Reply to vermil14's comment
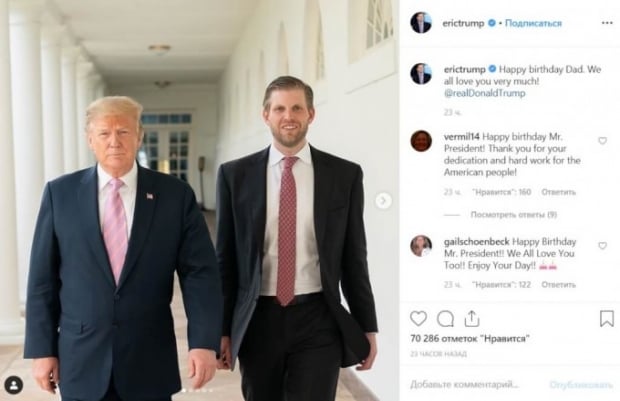The height and width of the screenshot is (401, 620). coord(558,192)
